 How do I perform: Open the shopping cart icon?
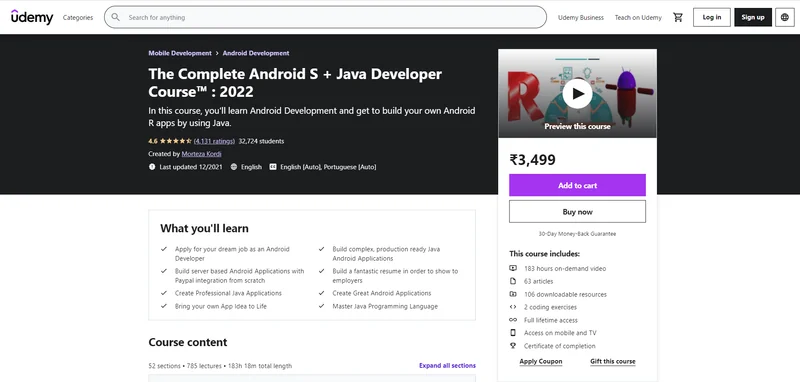tap(678, 17)
